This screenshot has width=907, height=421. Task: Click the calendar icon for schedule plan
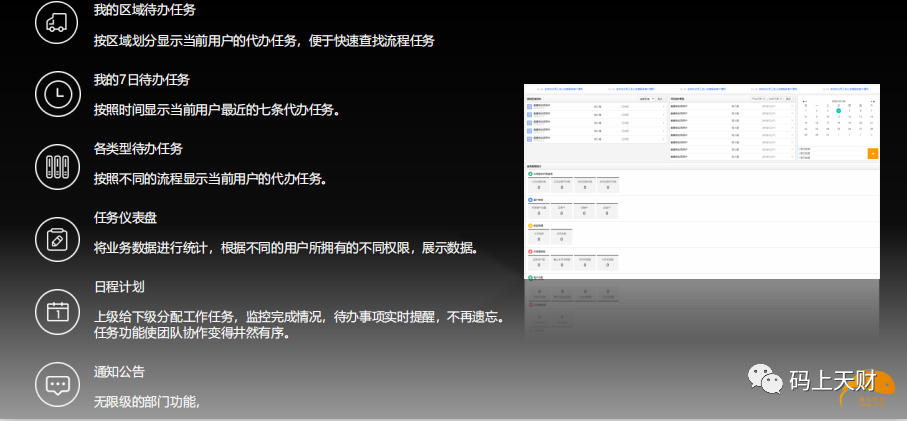pyautogui.click(x=56, y=311)
